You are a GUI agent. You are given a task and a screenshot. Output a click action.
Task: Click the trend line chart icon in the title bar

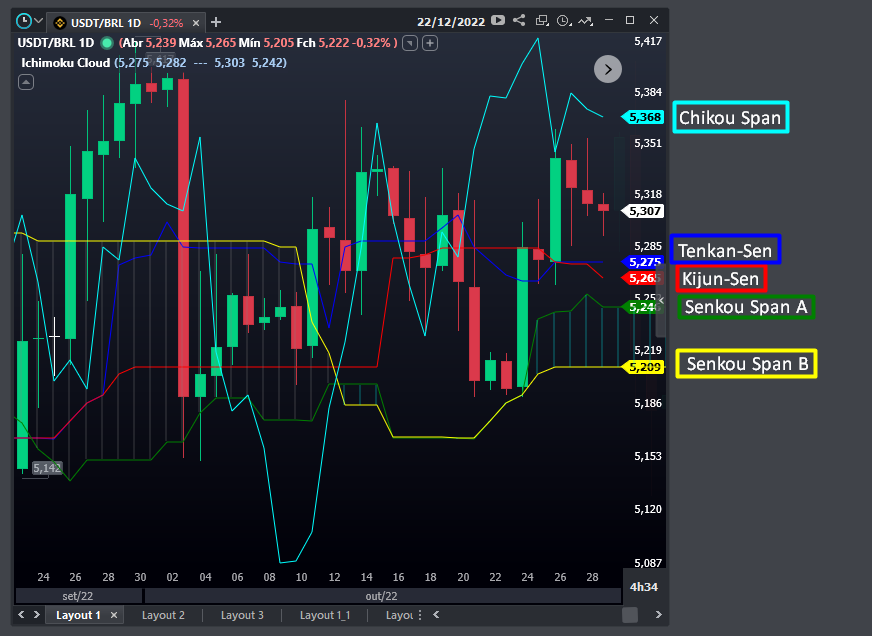pyautogui.click(x=585, y=21)
